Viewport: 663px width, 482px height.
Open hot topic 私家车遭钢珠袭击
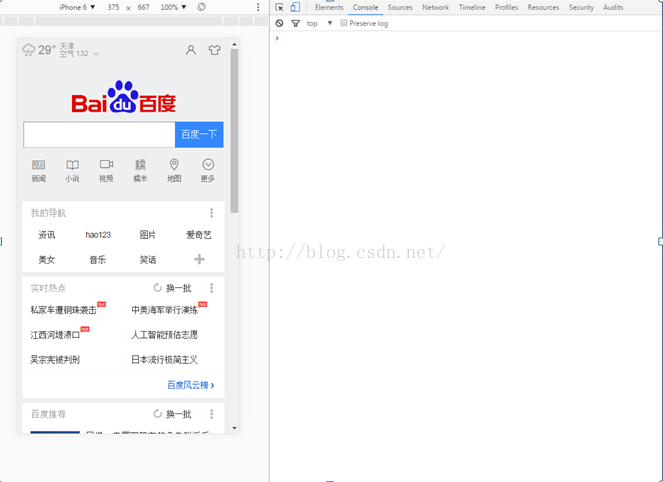click(x=63, y=310)
